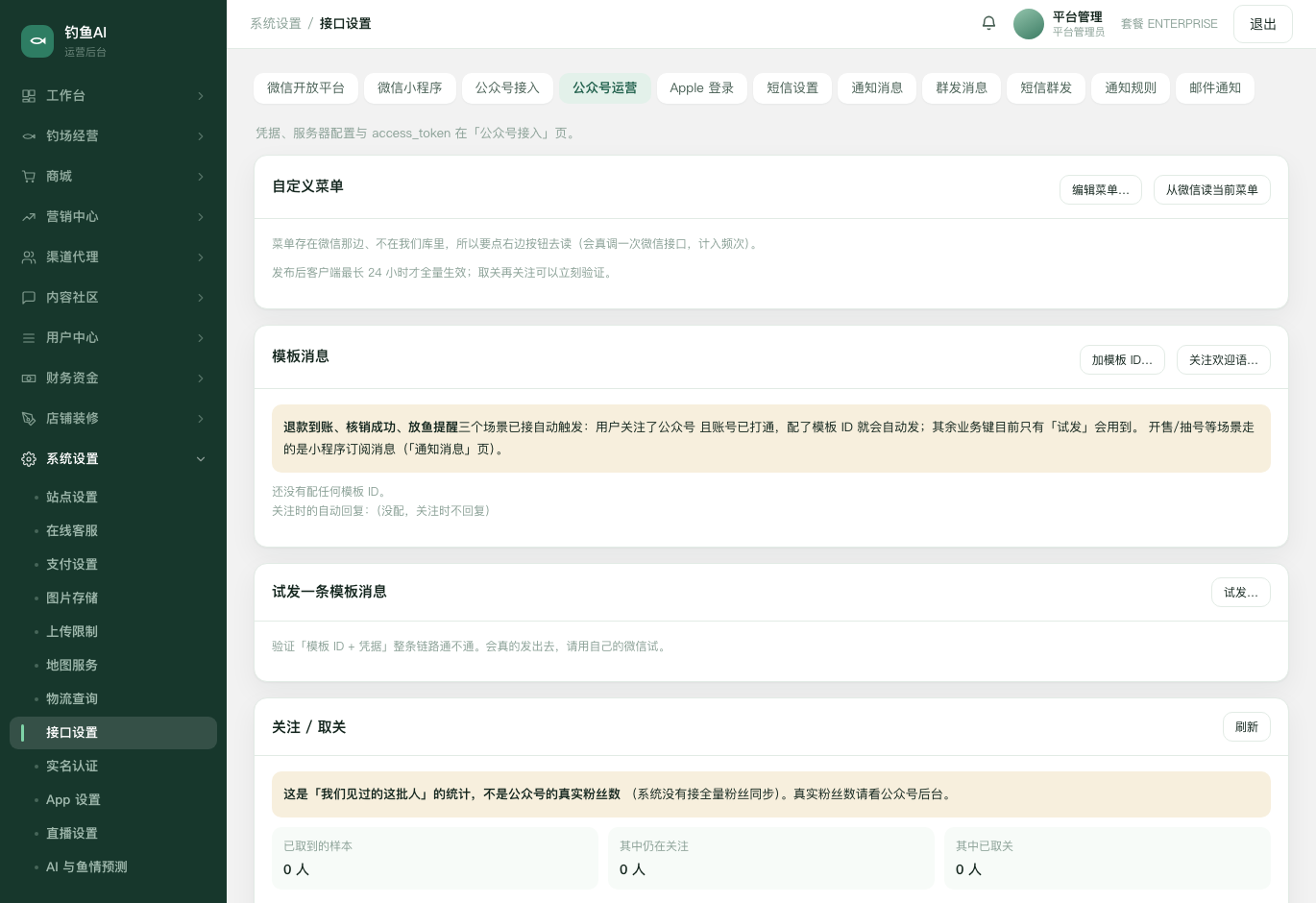Click the 编辑菜单… button
This screenshot has width=1316, height=903.
pos(1101,190)
